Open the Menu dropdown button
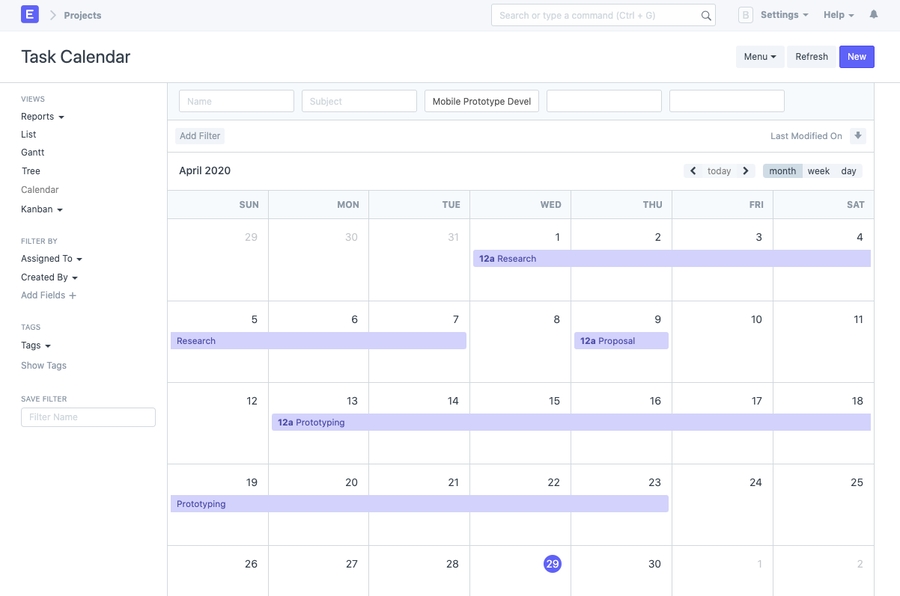 [760, 57]
